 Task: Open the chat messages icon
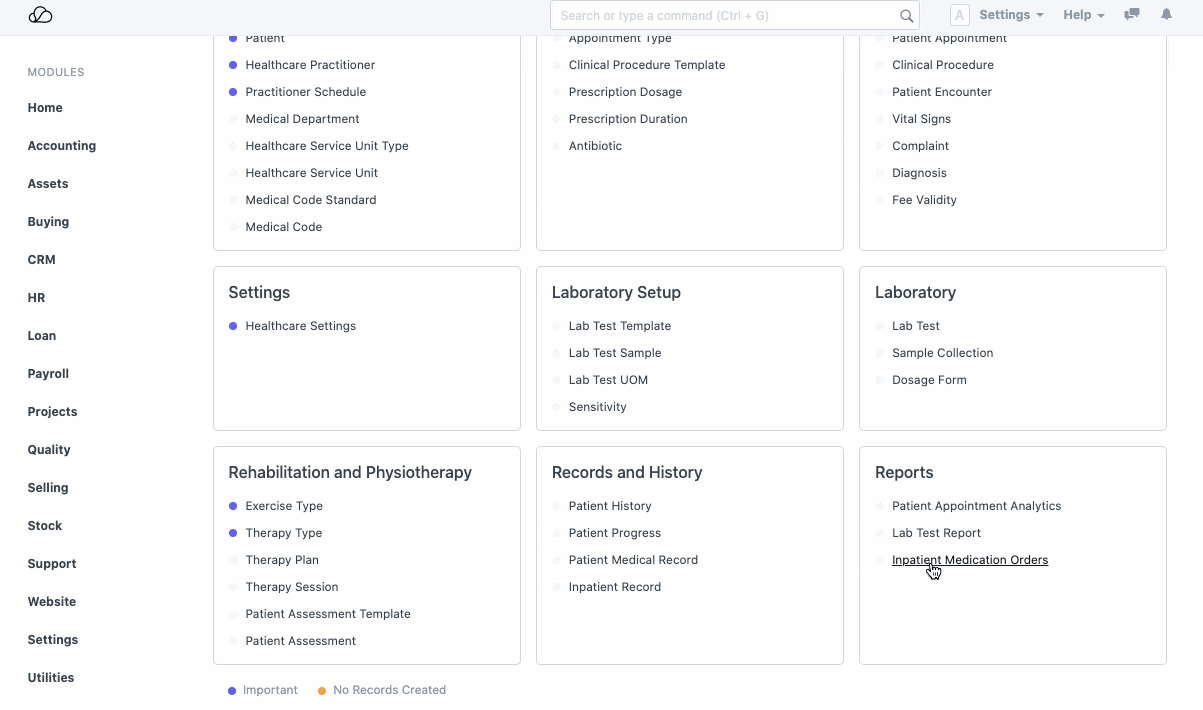(x=1132, y=15)
